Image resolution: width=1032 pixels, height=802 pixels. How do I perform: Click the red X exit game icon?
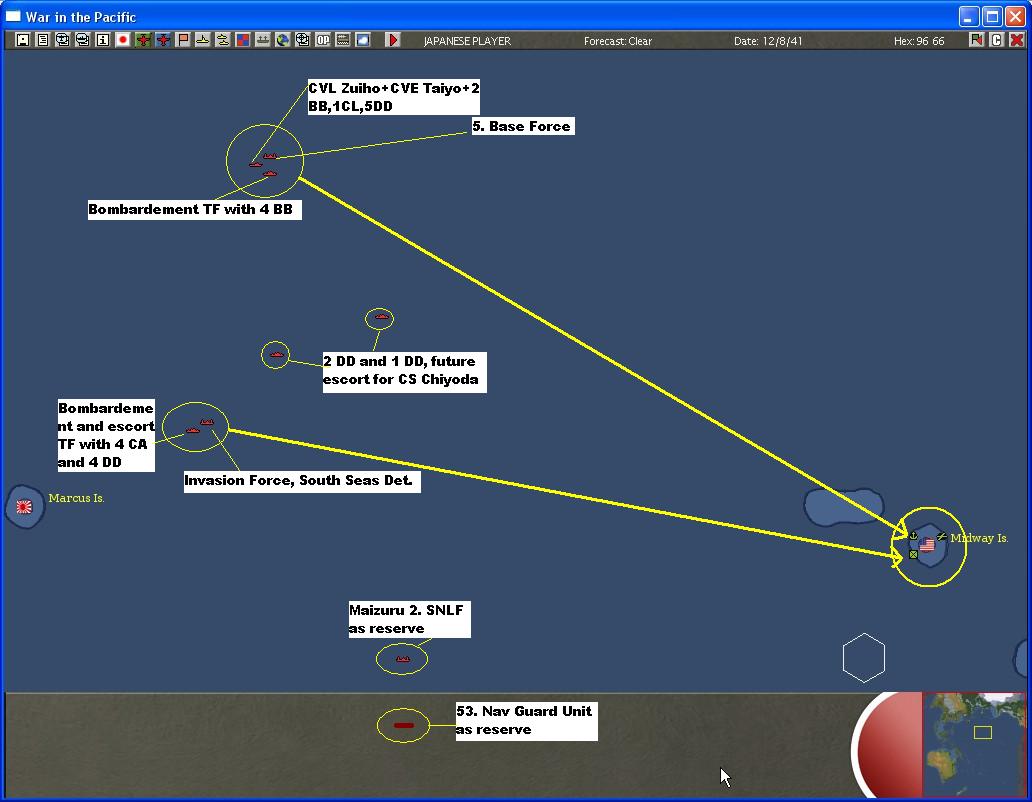[1016, 40]
